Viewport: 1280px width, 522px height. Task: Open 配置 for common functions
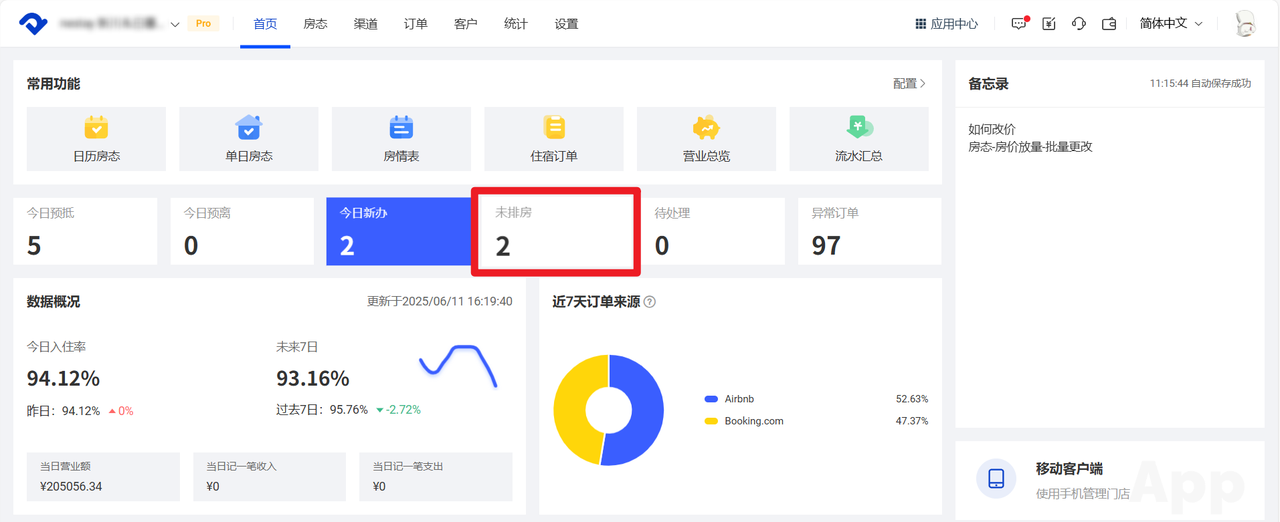point(909,84)
